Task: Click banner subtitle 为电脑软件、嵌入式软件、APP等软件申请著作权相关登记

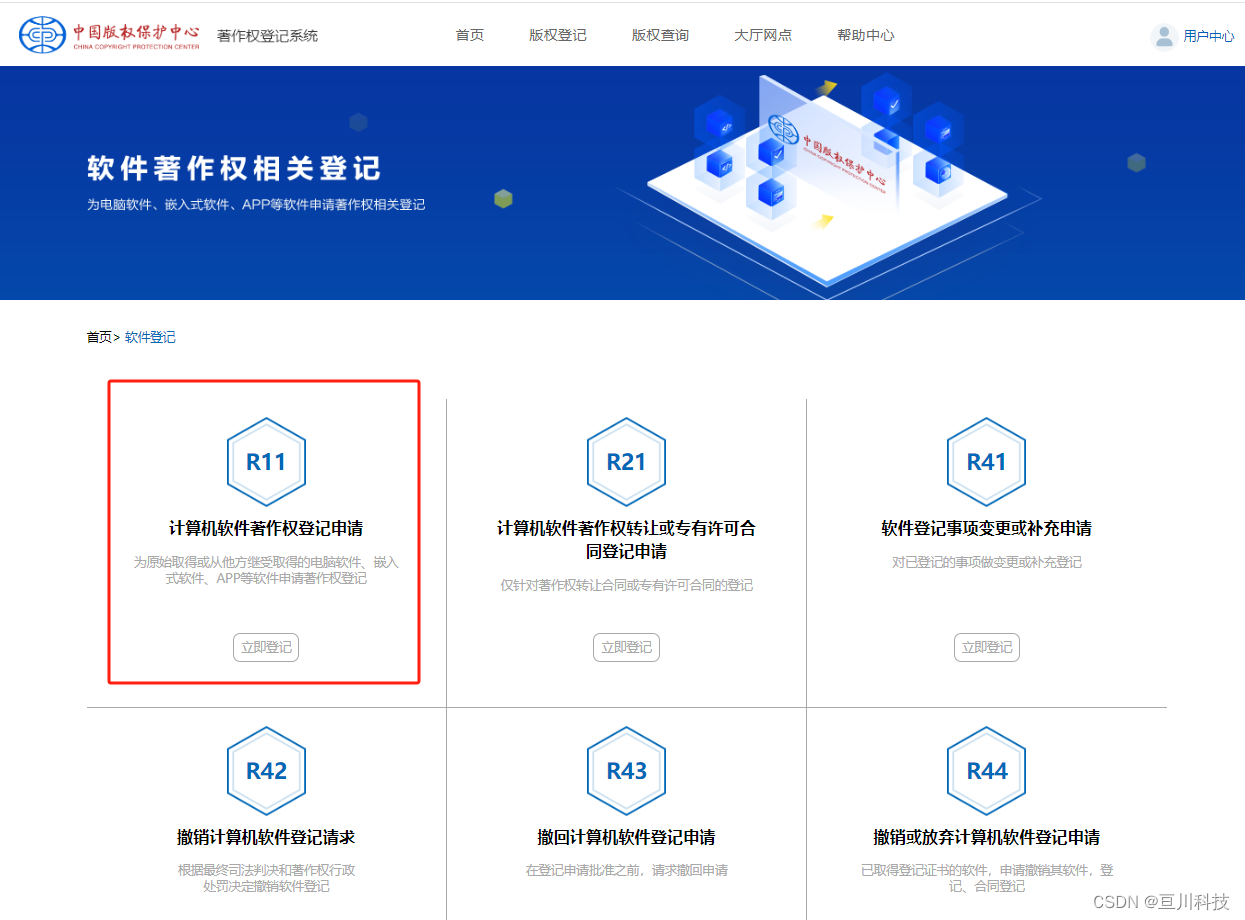Action: click(x=256, y=205)
